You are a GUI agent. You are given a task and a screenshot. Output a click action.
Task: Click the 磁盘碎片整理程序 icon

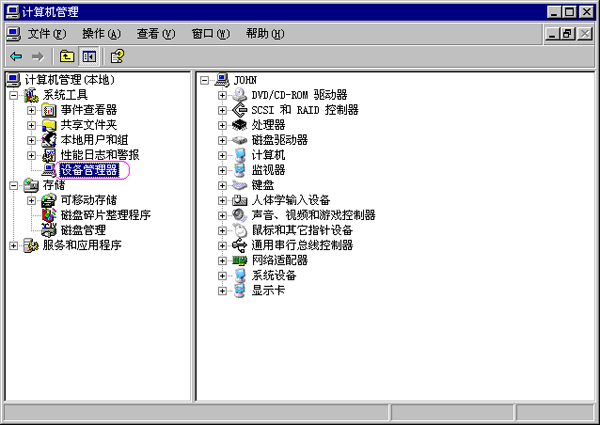click(49, 215)
